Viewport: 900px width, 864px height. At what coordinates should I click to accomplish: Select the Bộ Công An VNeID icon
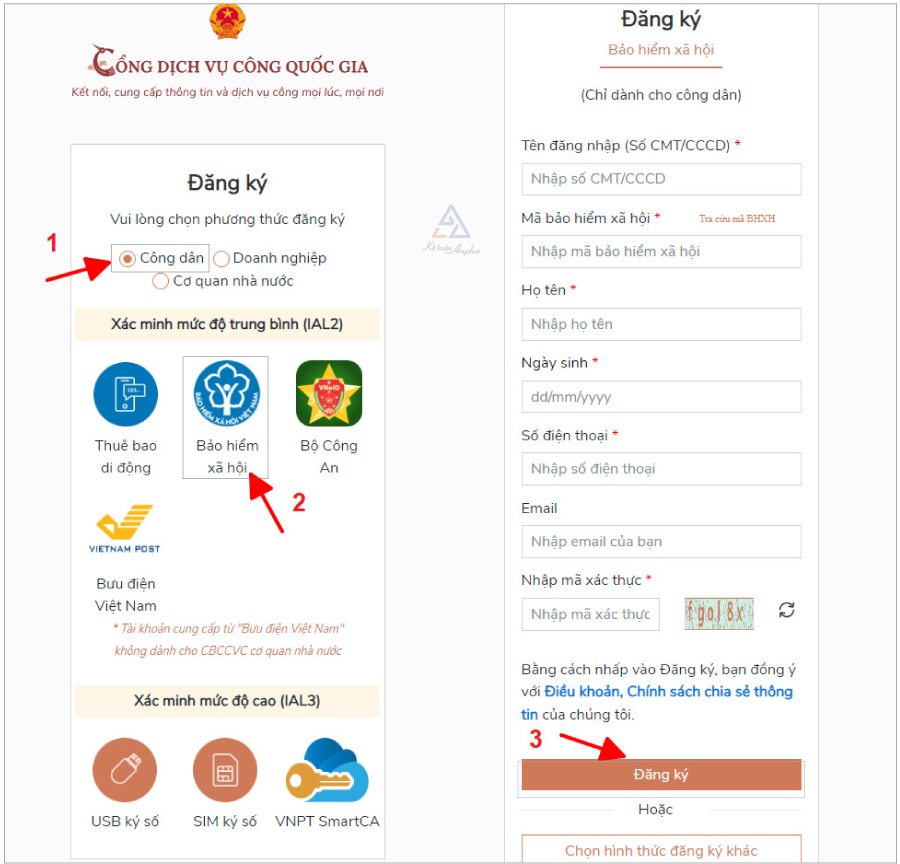tap(329, 393)
